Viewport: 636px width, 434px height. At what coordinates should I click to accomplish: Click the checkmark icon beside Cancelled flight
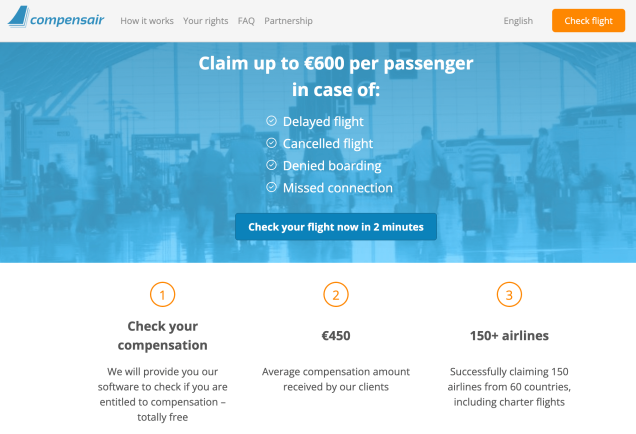pos(271,143)
